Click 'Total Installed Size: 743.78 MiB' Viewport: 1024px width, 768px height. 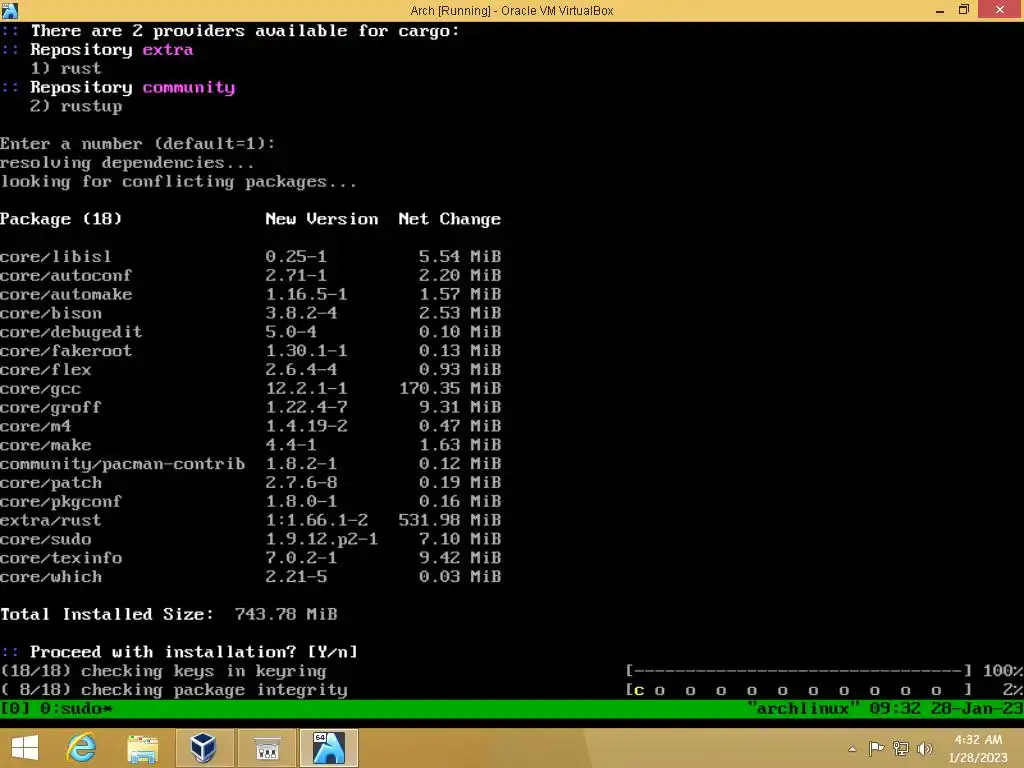pos(168,614)
